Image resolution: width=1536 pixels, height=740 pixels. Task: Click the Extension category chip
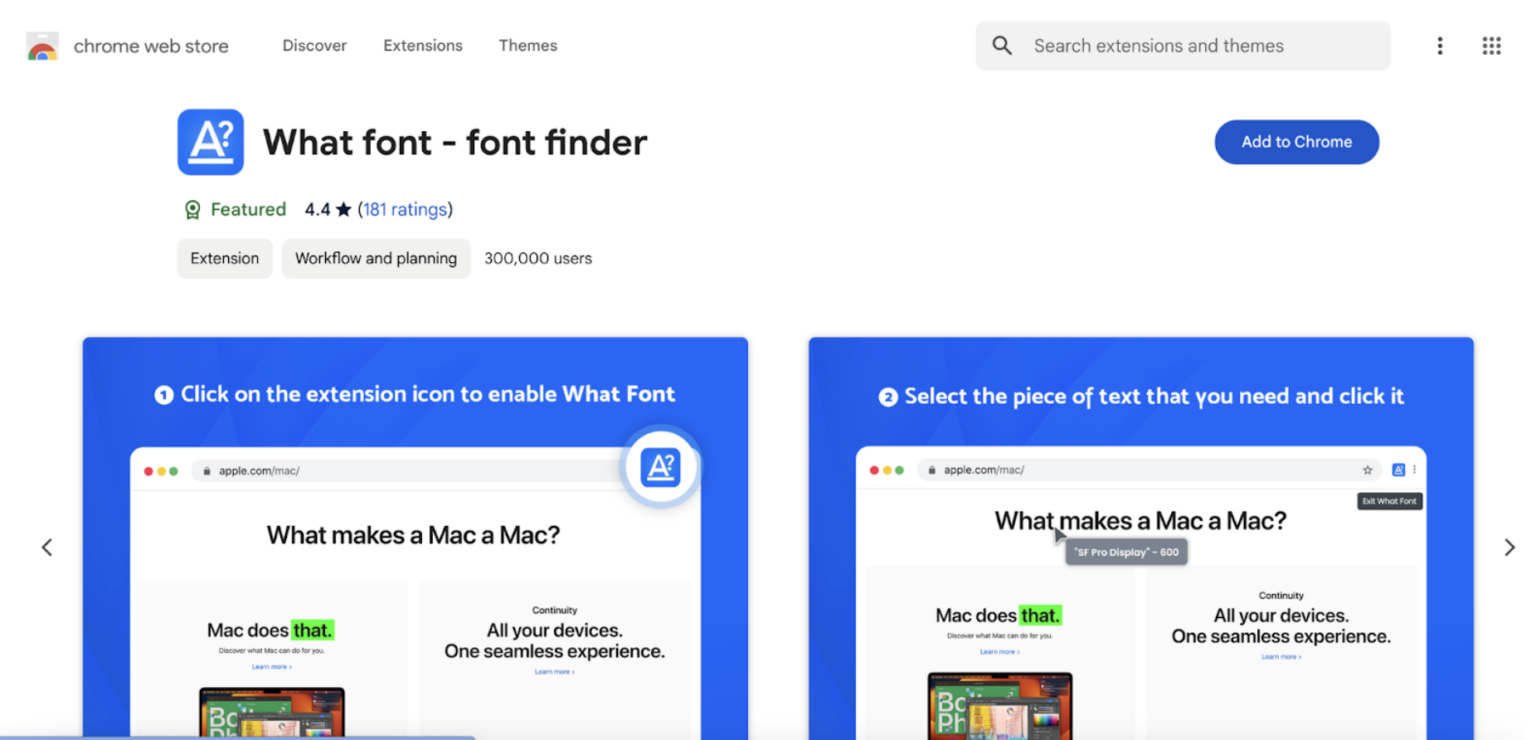pos(224,258)
